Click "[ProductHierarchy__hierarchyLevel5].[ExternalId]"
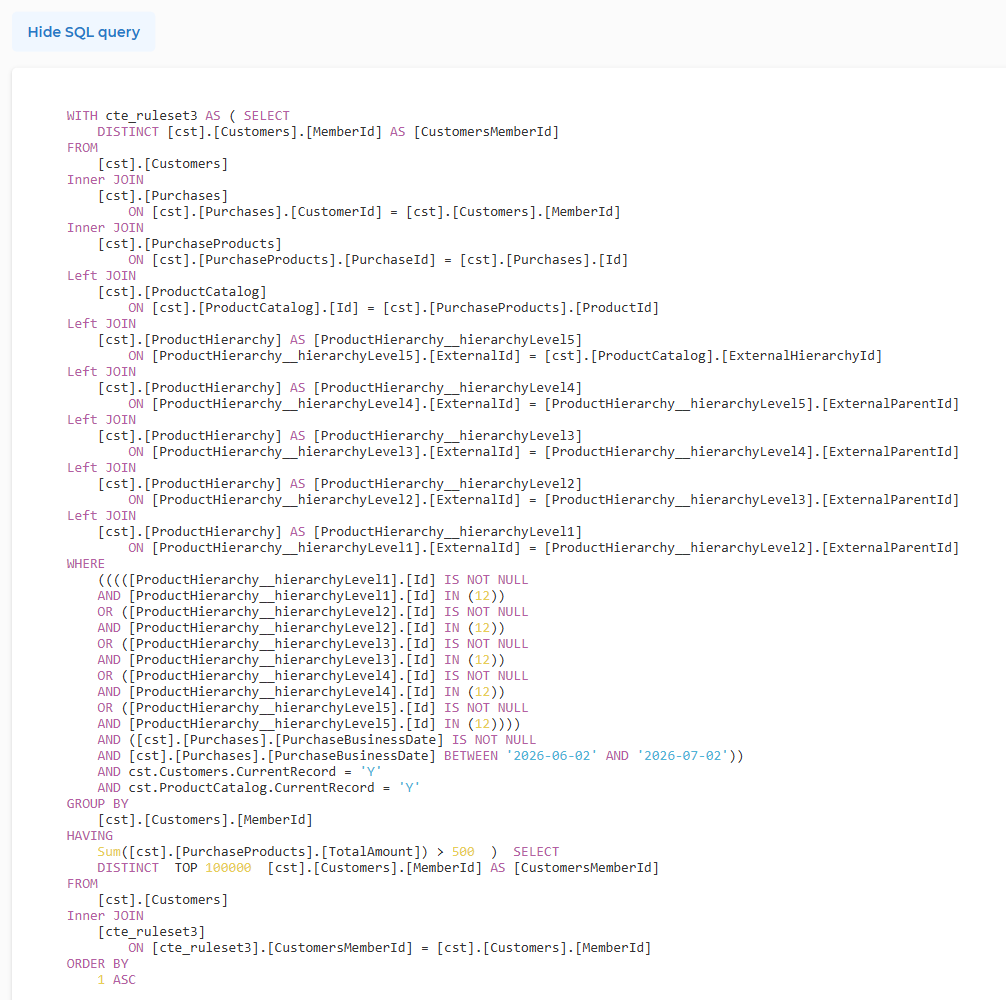 [336, 356]
